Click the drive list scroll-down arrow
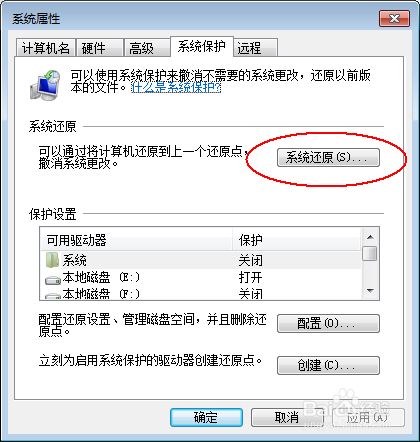 (370, 291)
